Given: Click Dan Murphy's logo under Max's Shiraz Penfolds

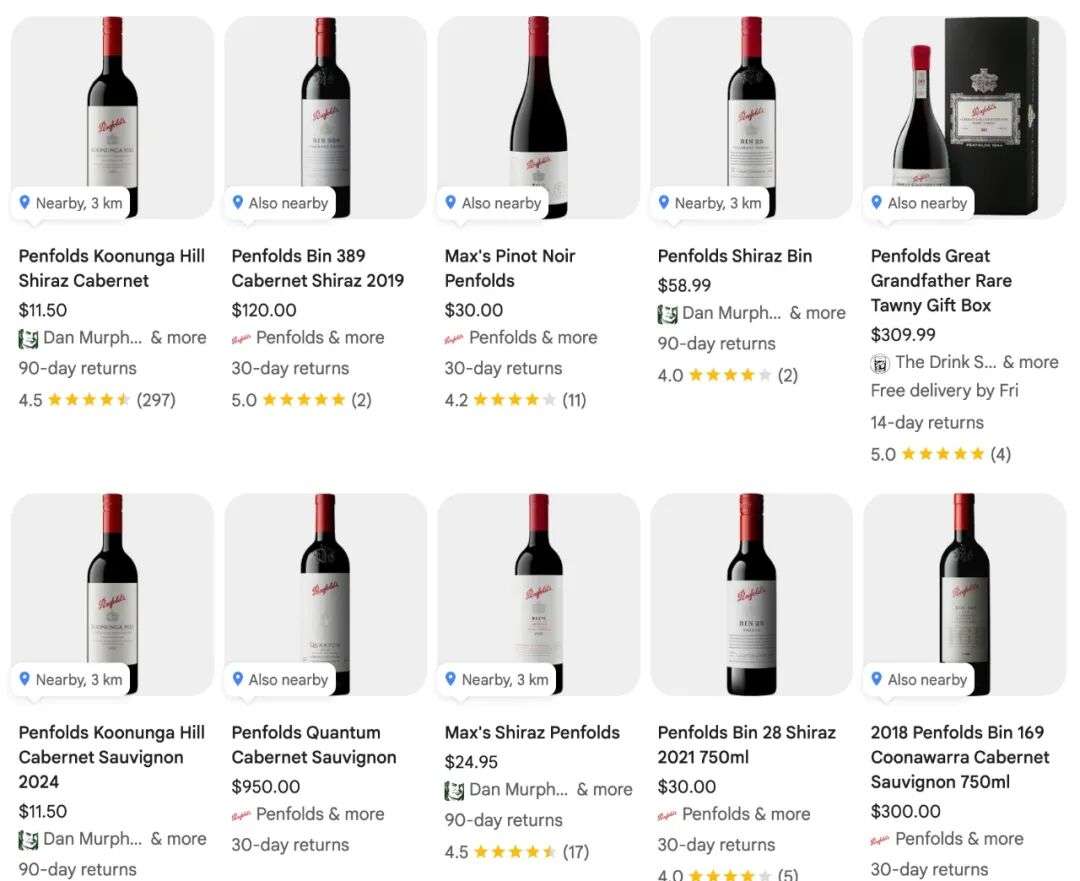Looking at the screenshot, I should click(454, 791).
